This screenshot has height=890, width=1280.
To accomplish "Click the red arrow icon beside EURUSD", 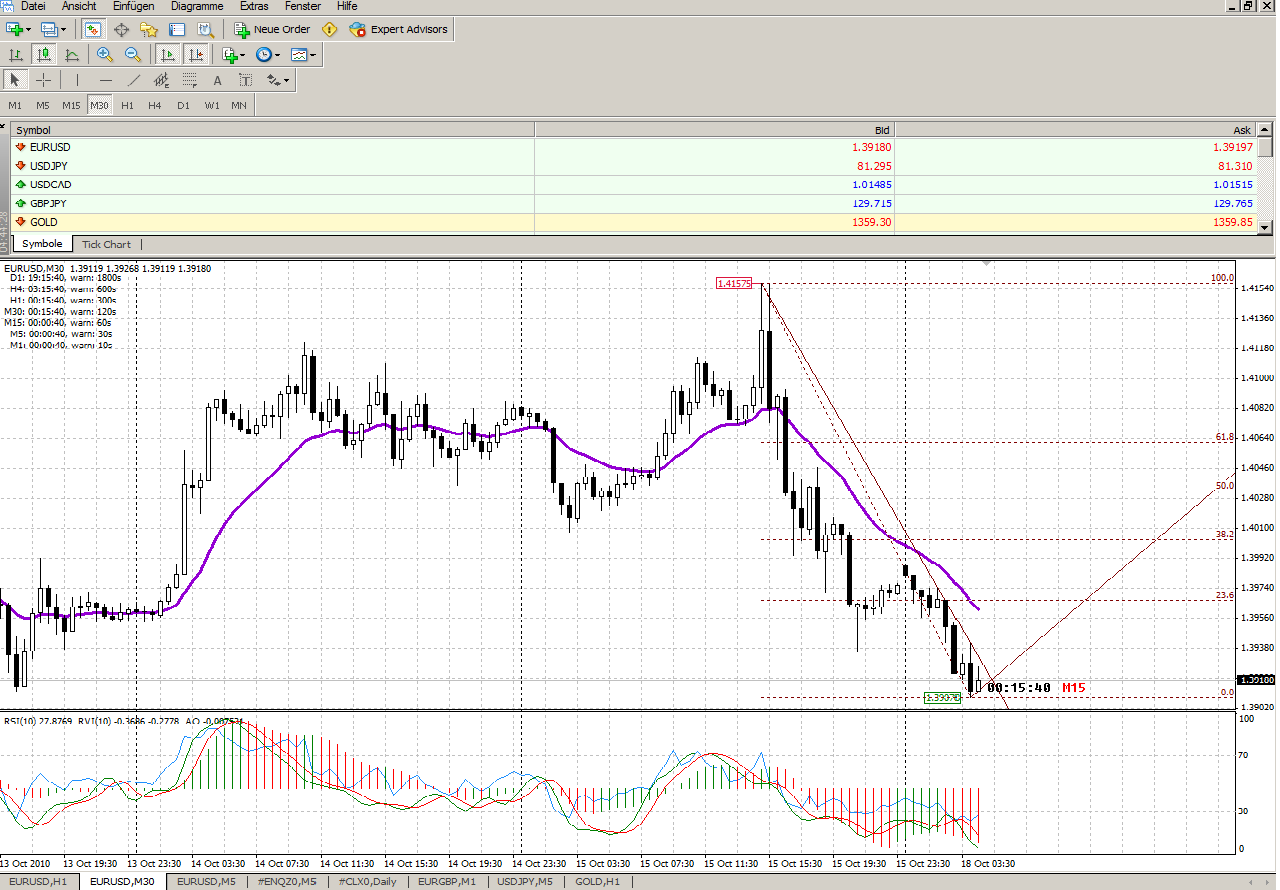I will (21, 147).
